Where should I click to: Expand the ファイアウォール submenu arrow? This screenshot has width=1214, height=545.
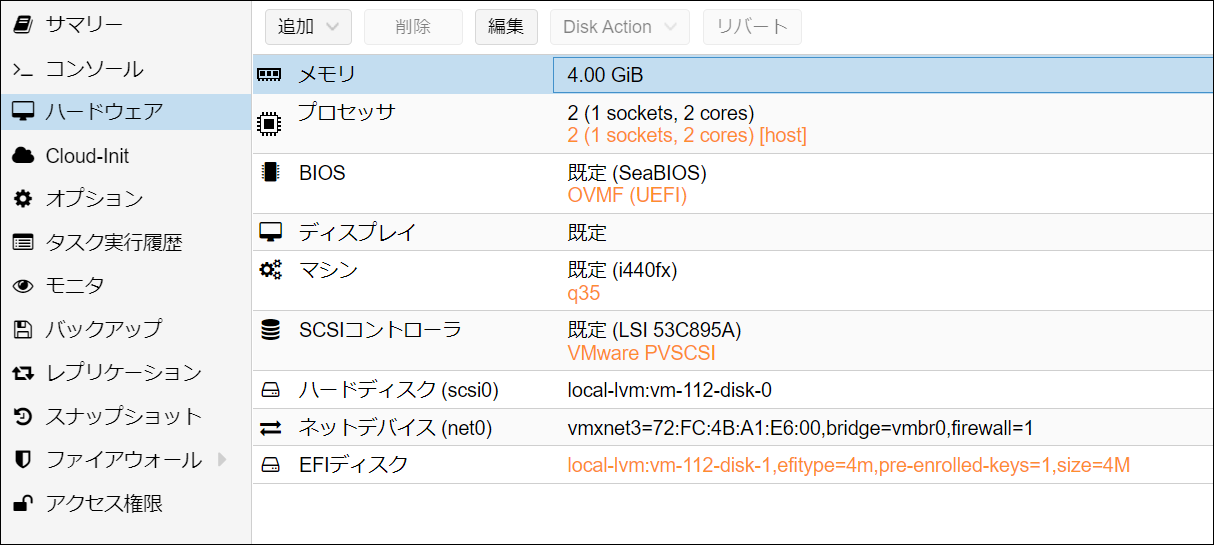click(x=221, y=460)
